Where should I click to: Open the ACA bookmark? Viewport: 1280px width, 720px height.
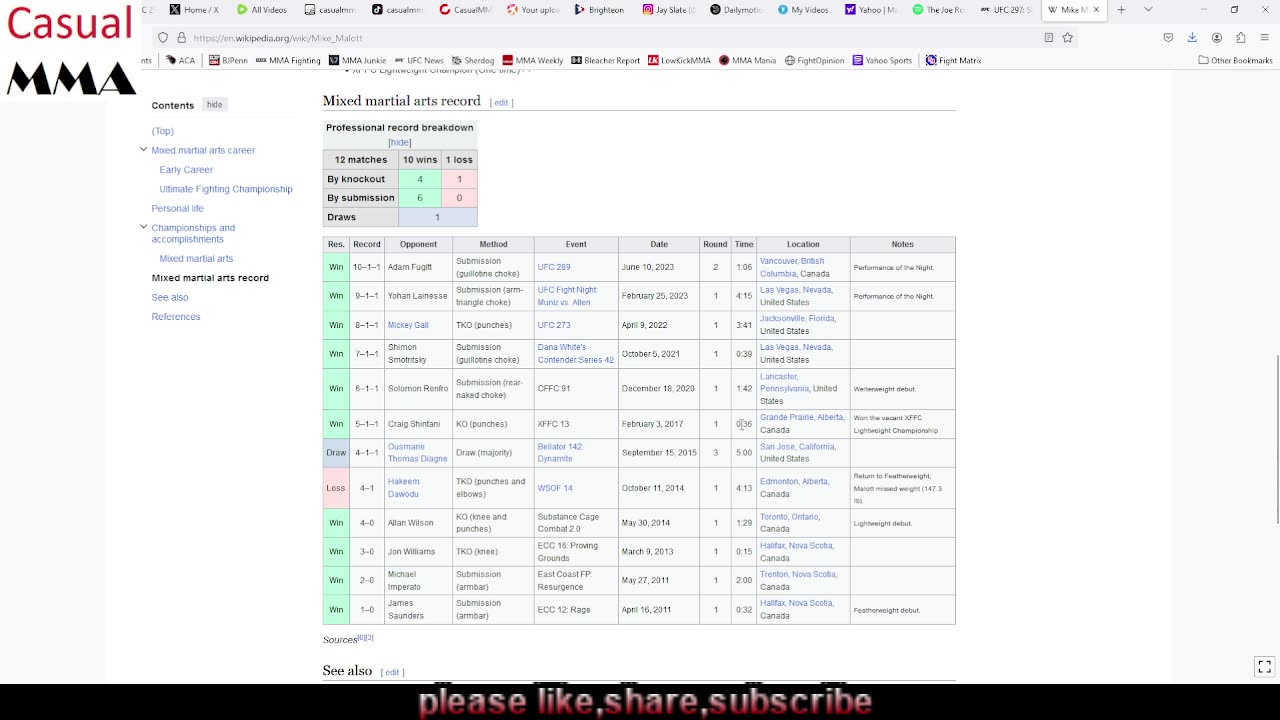180,60
